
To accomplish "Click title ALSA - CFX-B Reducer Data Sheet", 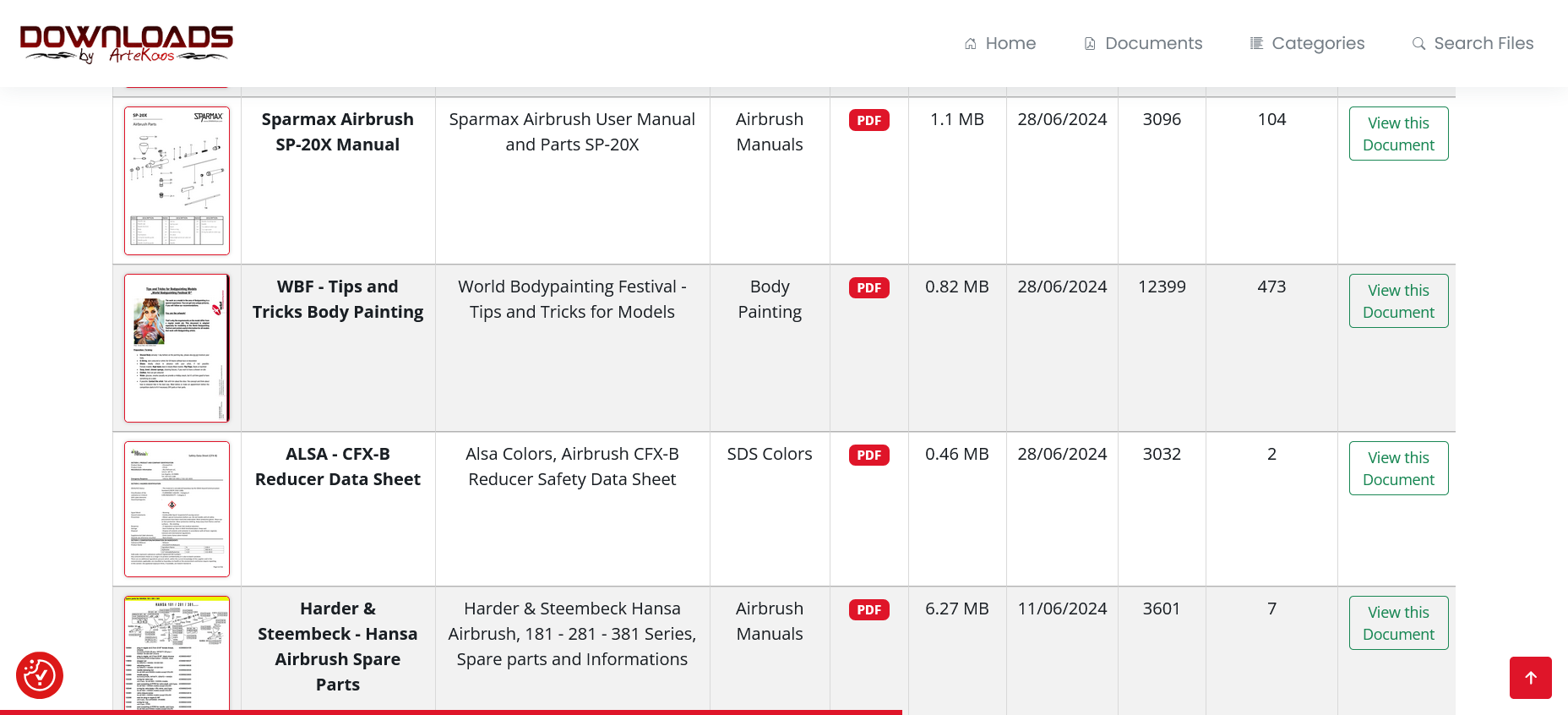I will (338, 467).
